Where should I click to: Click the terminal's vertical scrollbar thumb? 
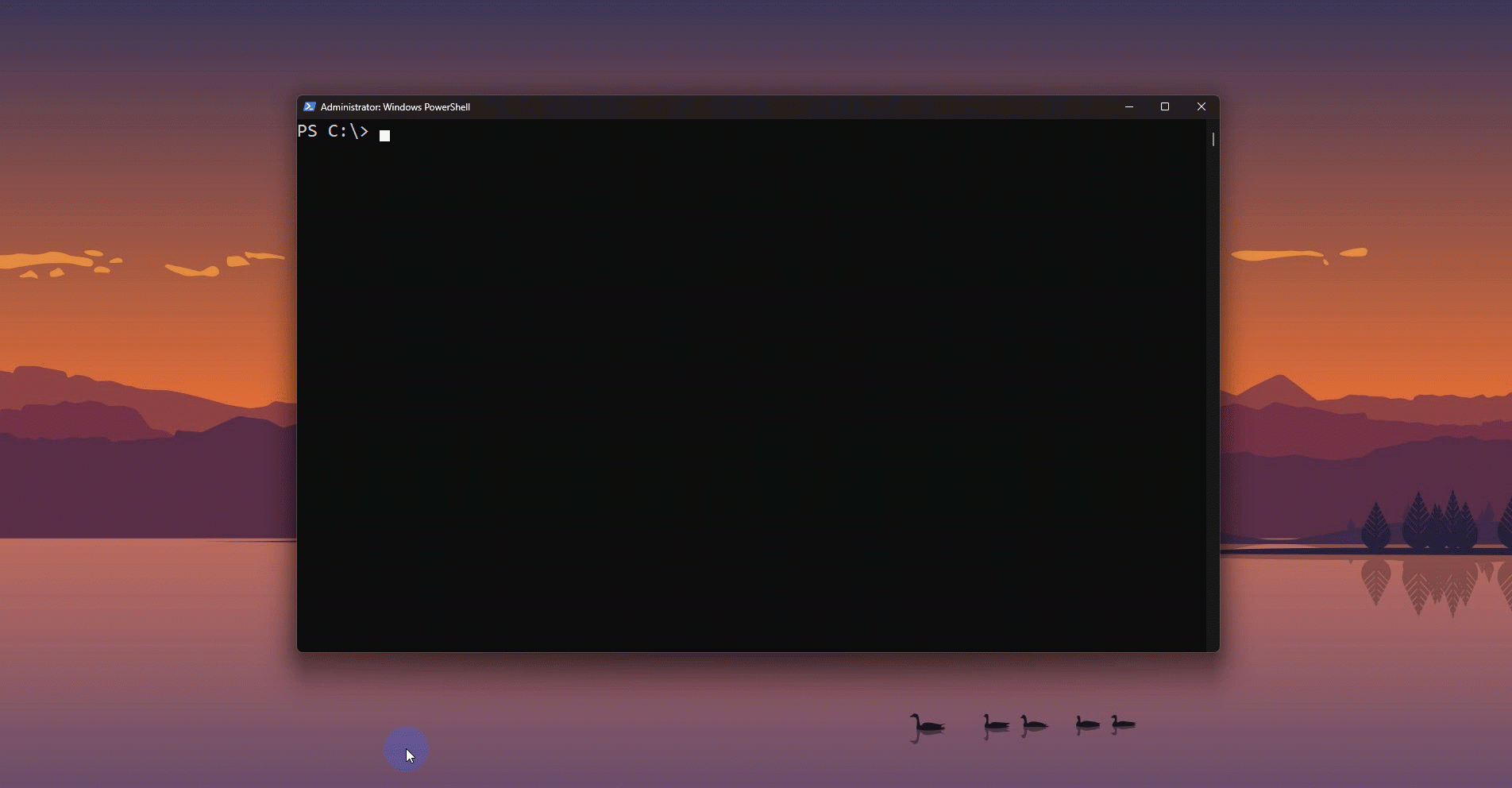(x=1213, y=140)
